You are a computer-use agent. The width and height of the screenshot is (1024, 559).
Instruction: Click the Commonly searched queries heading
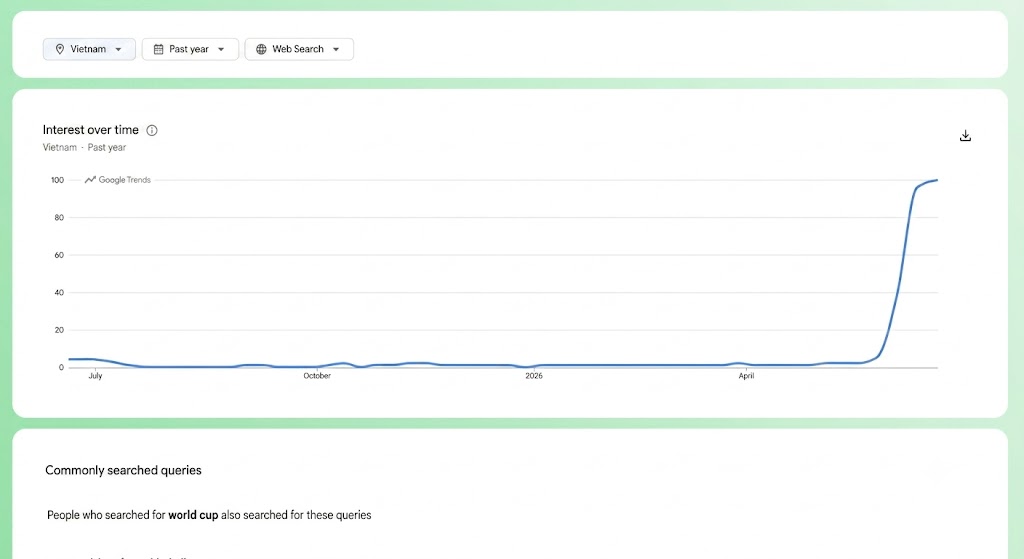coord(123,470)
